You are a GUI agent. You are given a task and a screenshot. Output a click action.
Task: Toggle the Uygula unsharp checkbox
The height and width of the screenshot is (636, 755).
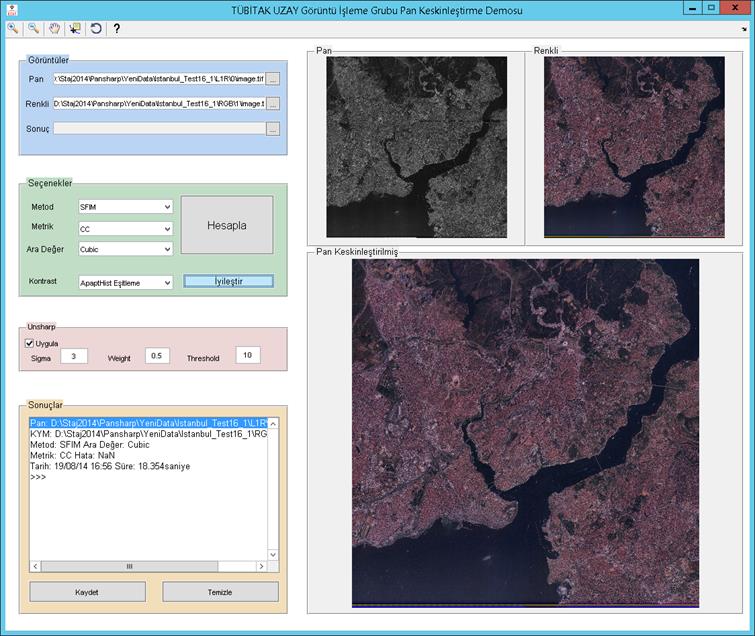click(29, 343)
